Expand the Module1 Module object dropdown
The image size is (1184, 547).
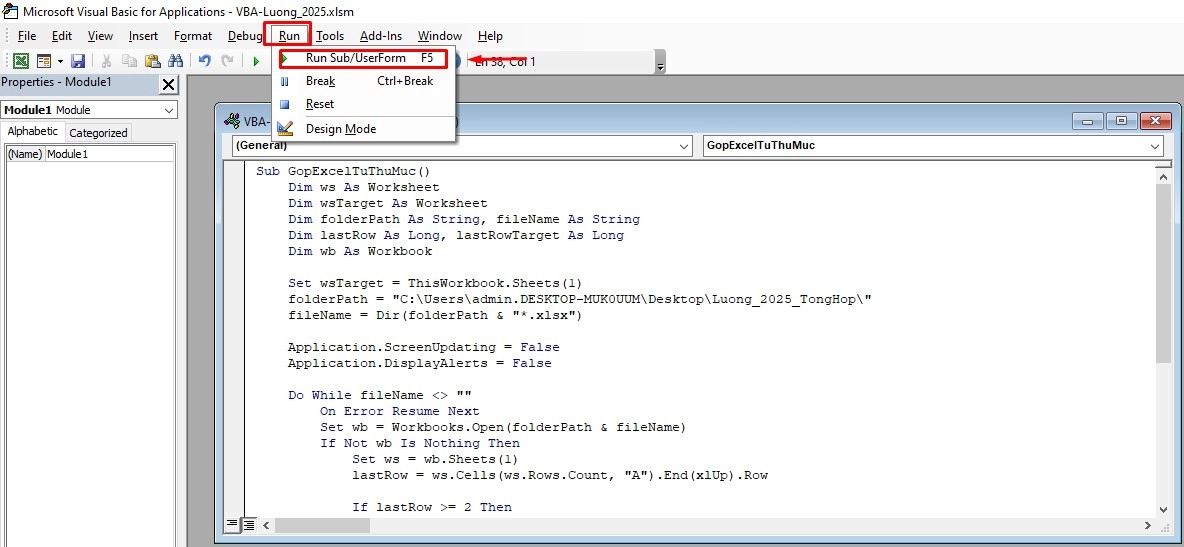pyautogui.click(x=168, y=110)
